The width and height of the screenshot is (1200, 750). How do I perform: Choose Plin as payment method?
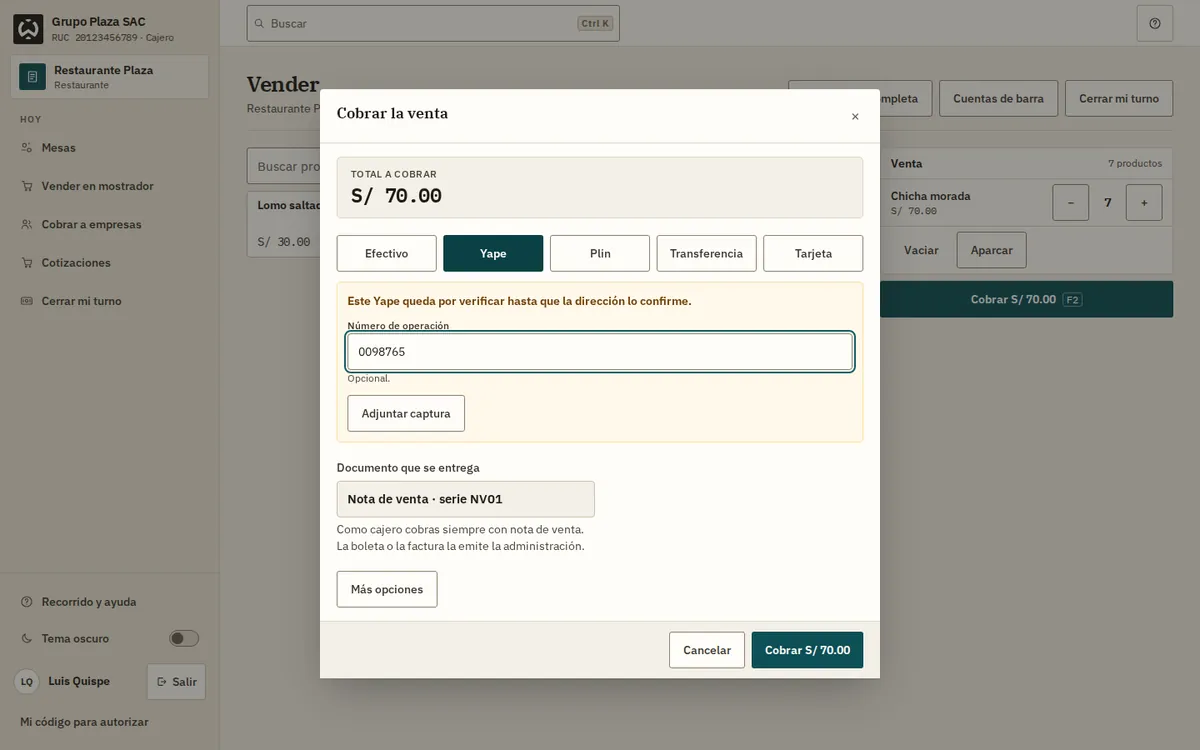point(600,253)
